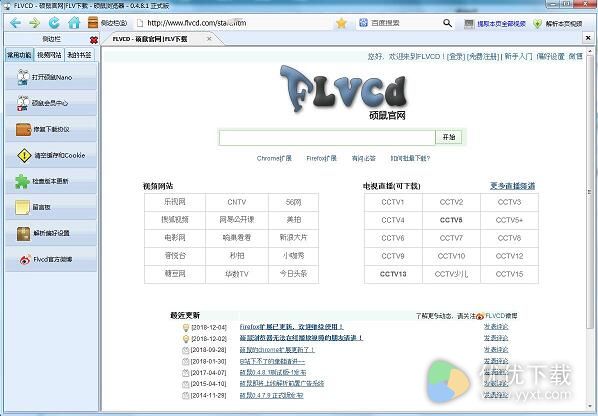This screenshot has height=416, width=598.
Task: Click the X at the tab bar's right end
Action: (588, 38)
